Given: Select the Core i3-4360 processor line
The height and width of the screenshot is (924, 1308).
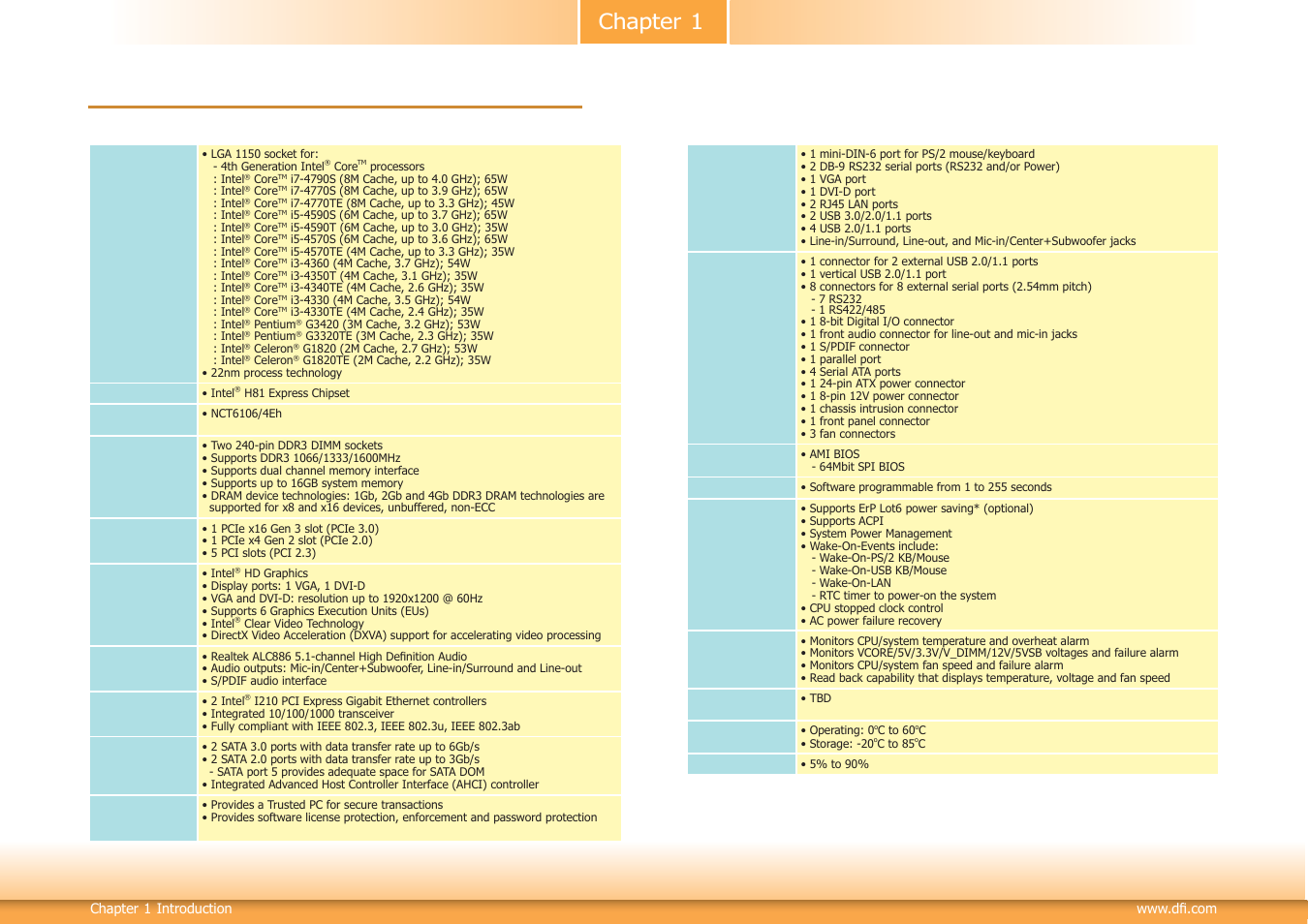Looking at the screenshot, I should point(342,263).
